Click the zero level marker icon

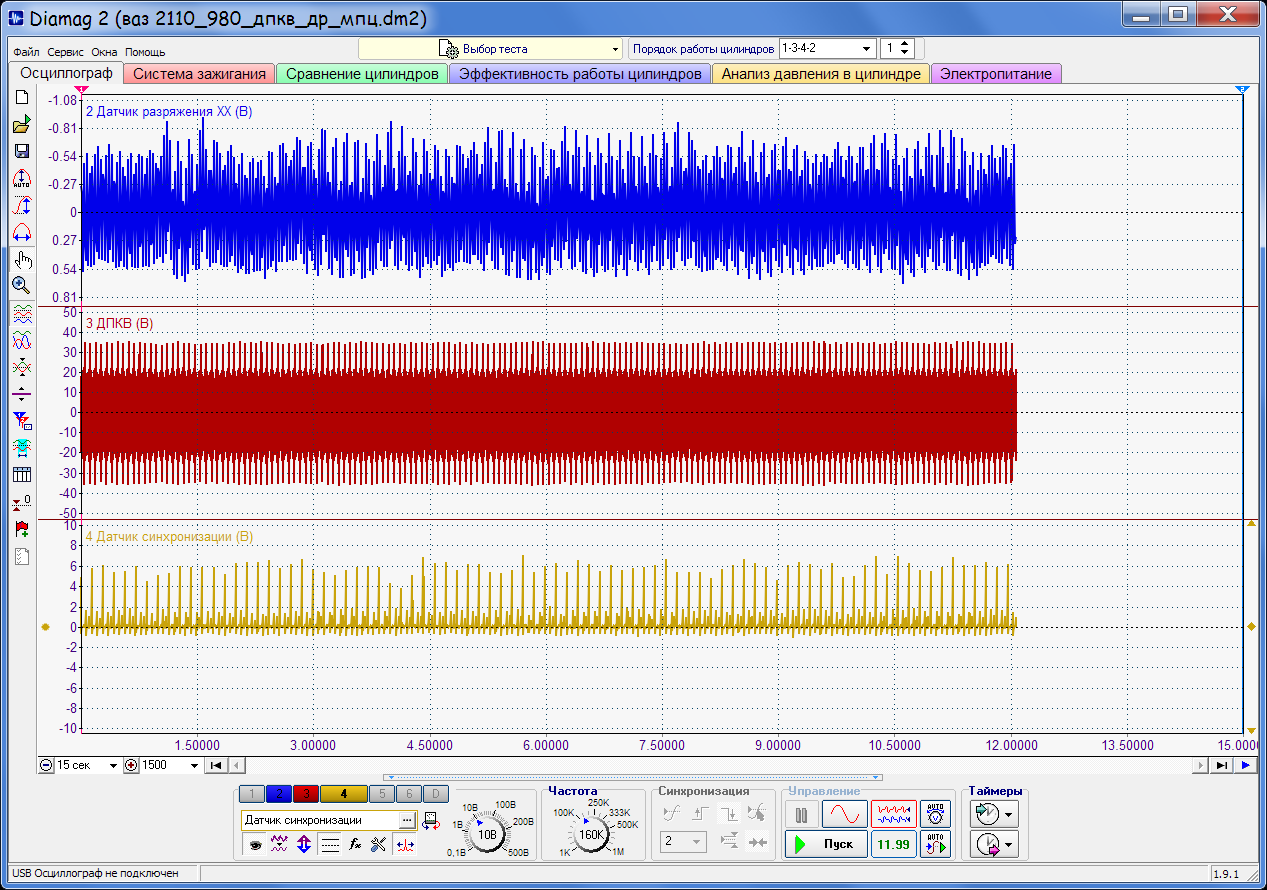21,502
